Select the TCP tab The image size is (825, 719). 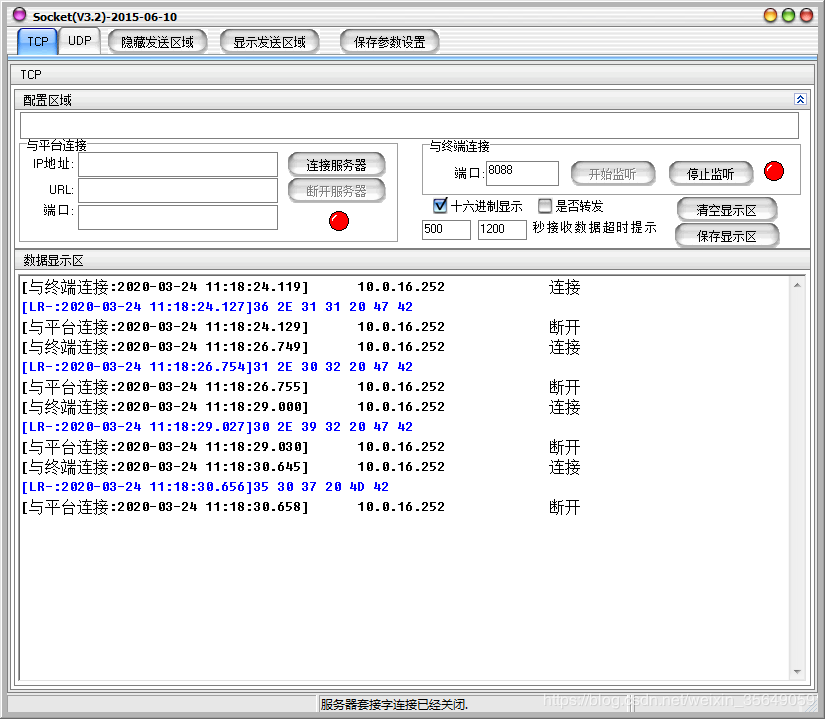point(36,41)
